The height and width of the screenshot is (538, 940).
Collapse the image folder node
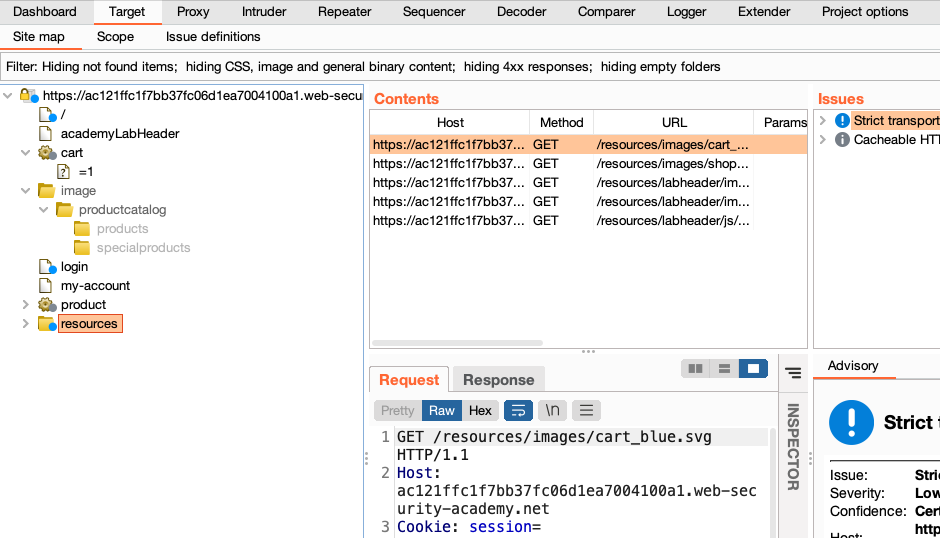point(26,191)
